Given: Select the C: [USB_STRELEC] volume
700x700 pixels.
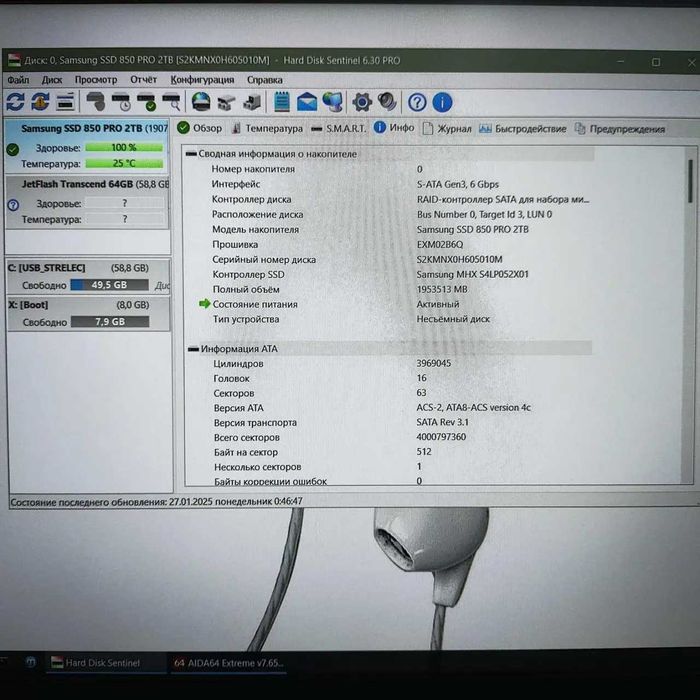Looking at the screenshot, I should 88,277.
